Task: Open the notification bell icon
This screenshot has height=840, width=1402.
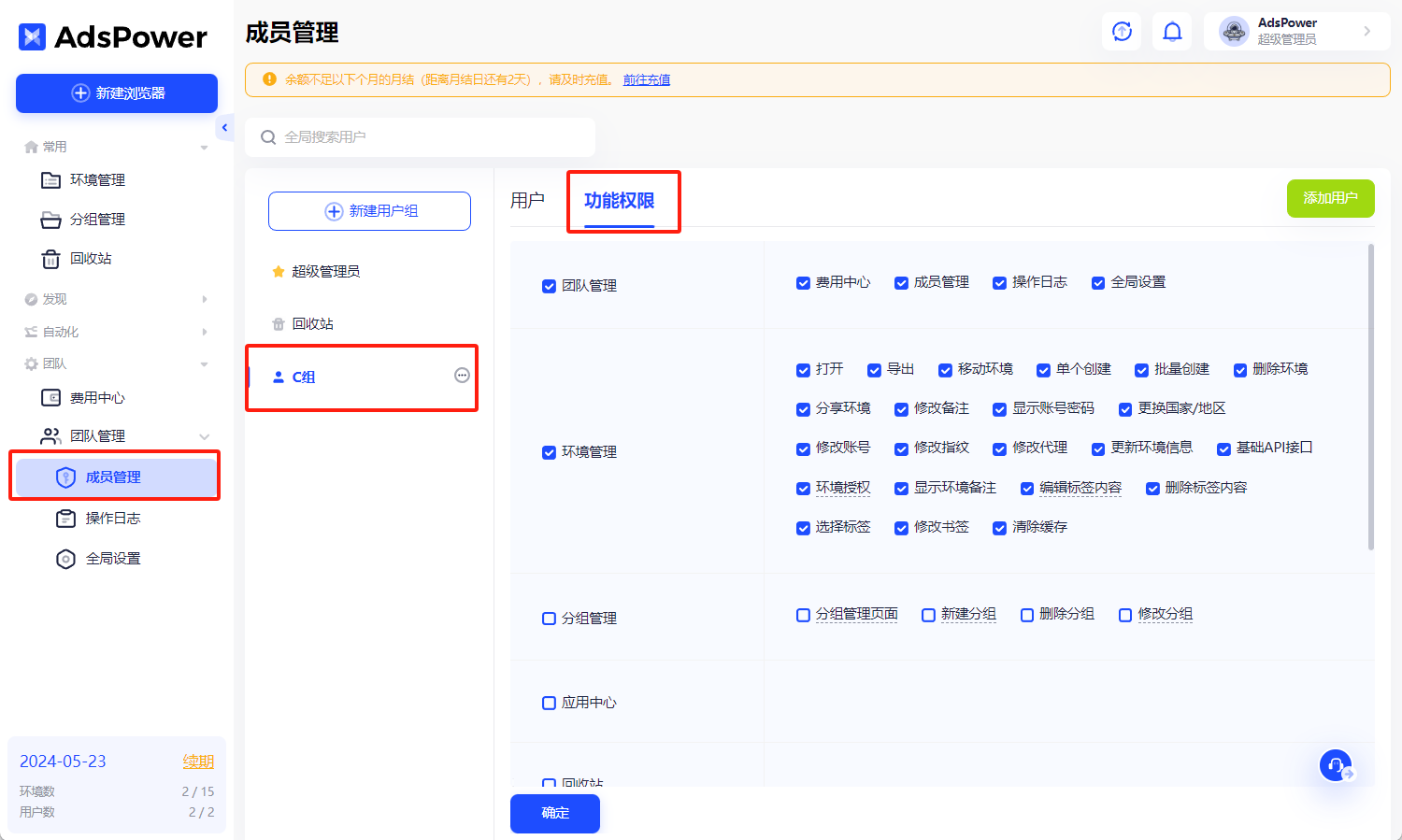Action: (1171, 31)
